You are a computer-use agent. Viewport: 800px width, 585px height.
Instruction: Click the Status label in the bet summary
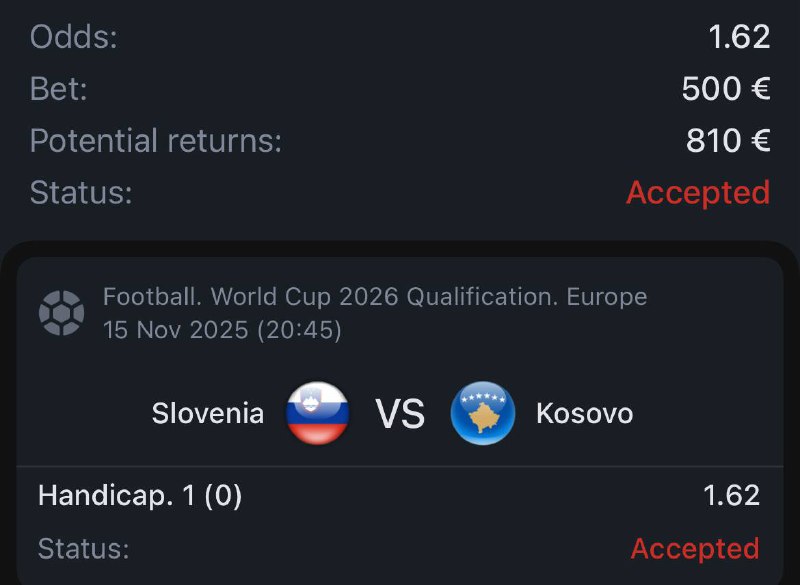pos(81,192)
